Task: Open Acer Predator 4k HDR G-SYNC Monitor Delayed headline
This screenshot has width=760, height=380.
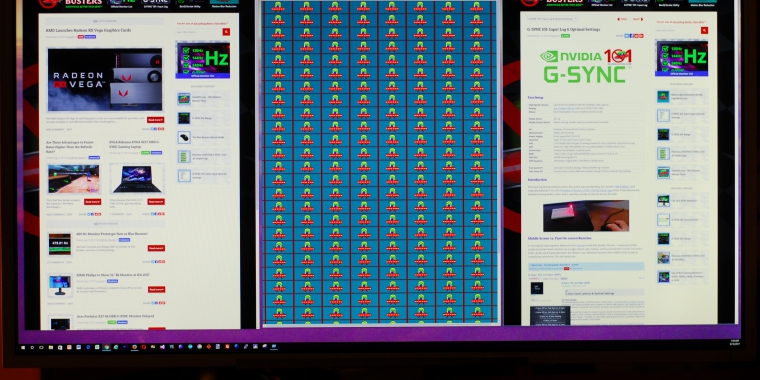Action: pyautogui.click(x=115, y=316)
